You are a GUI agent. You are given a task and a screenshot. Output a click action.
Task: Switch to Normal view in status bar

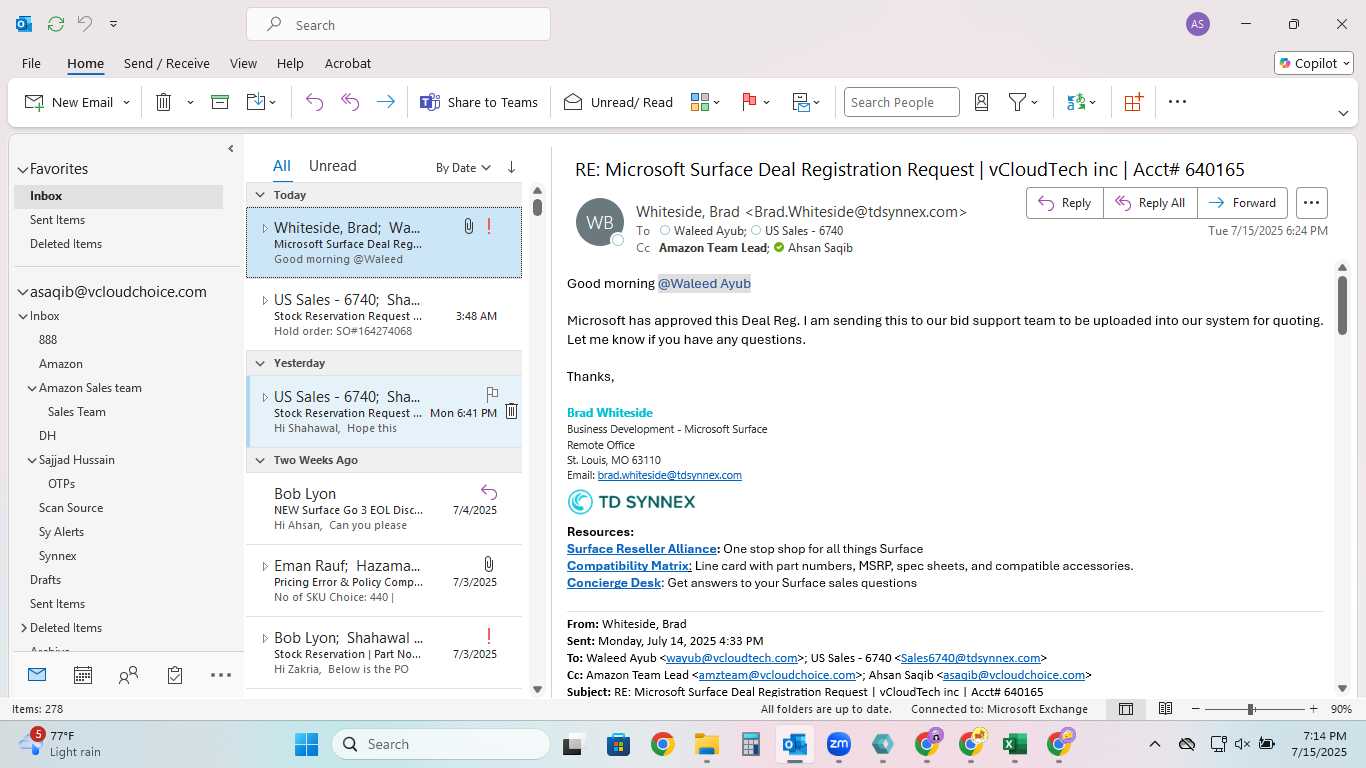point(1126,709)
